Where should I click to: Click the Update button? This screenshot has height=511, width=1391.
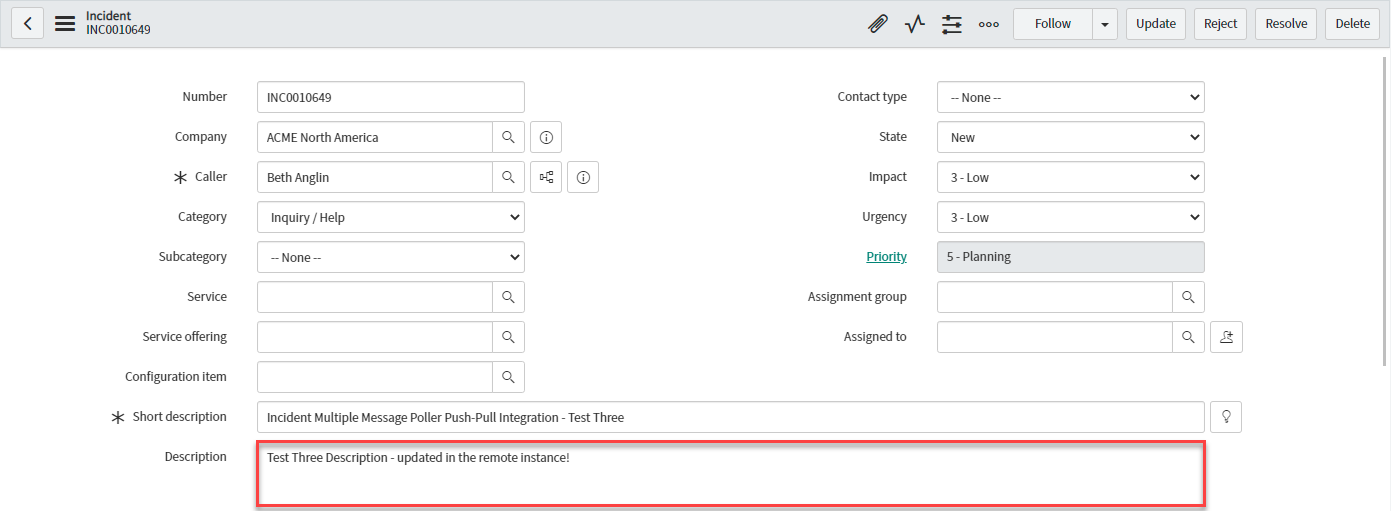[1155, 24]
